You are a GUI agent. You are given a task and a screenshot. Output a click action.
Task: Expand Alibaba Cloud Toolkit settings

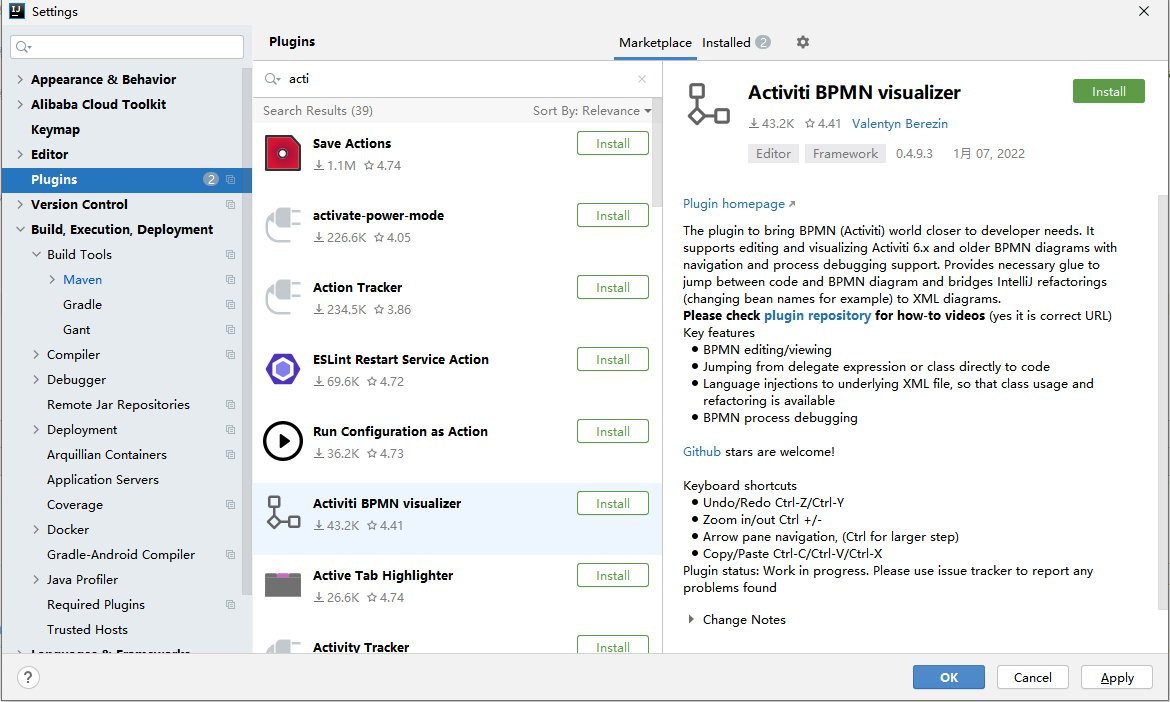pos(20,104)
